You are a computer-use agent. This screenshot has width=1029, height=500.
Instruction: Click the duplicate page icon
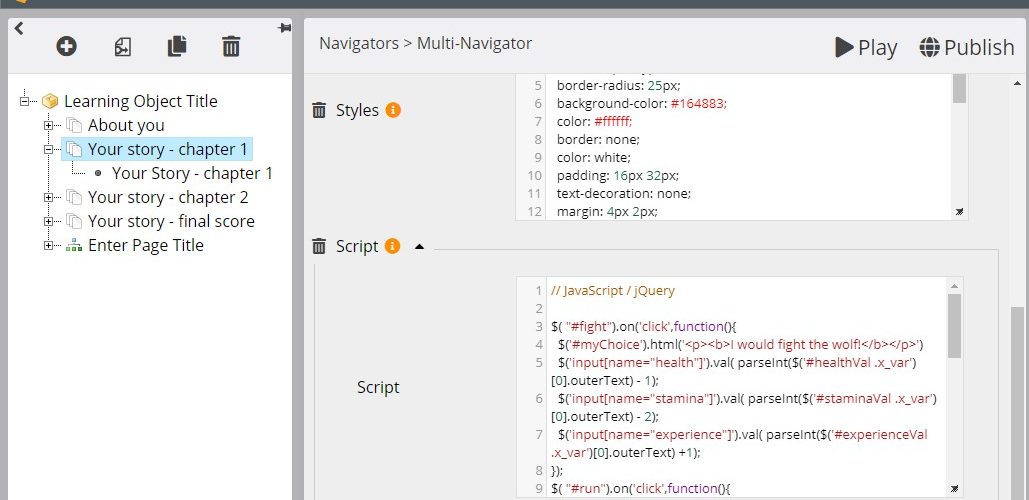point(177,46)
